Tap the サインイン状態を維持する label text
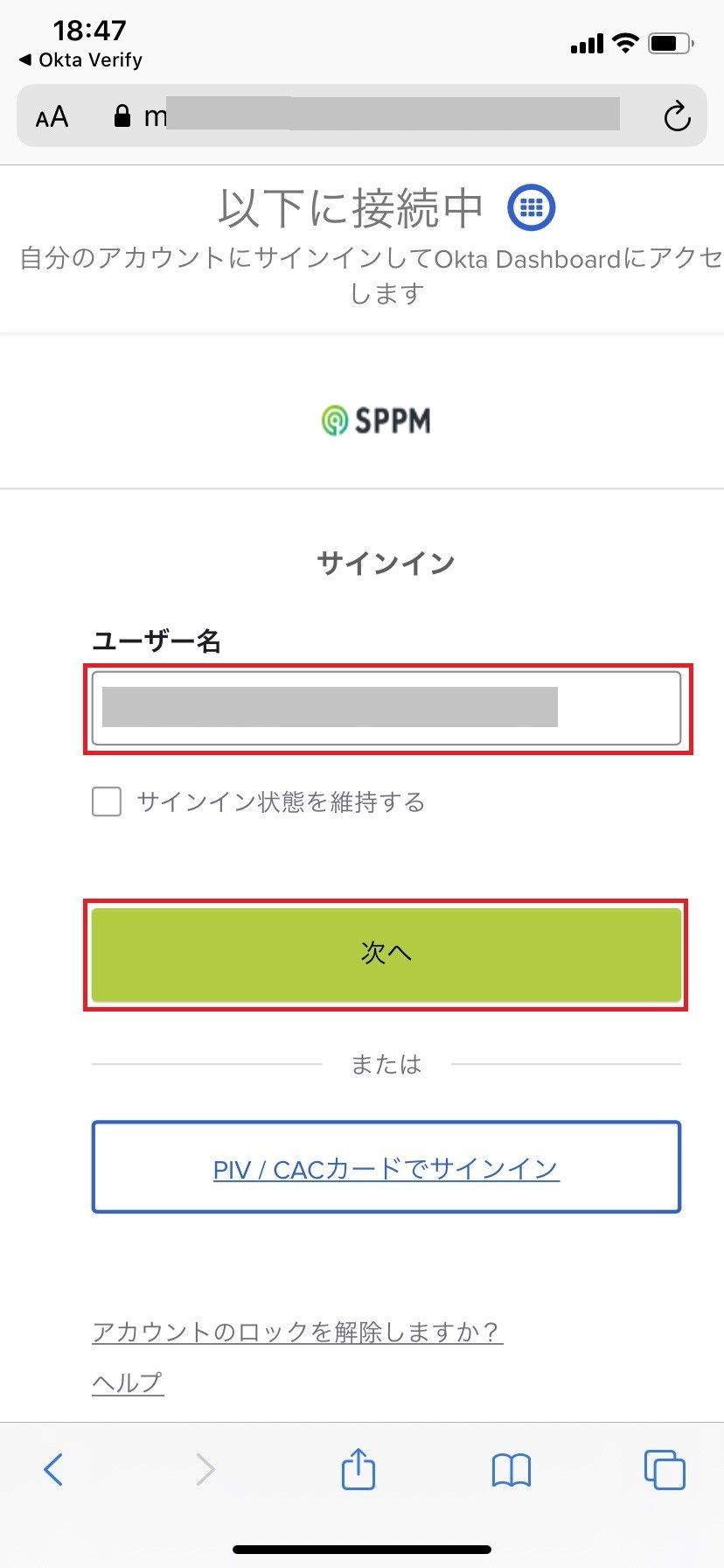Screen dimensions: 724x1568 pyautogui.click(x=281, y=801)
